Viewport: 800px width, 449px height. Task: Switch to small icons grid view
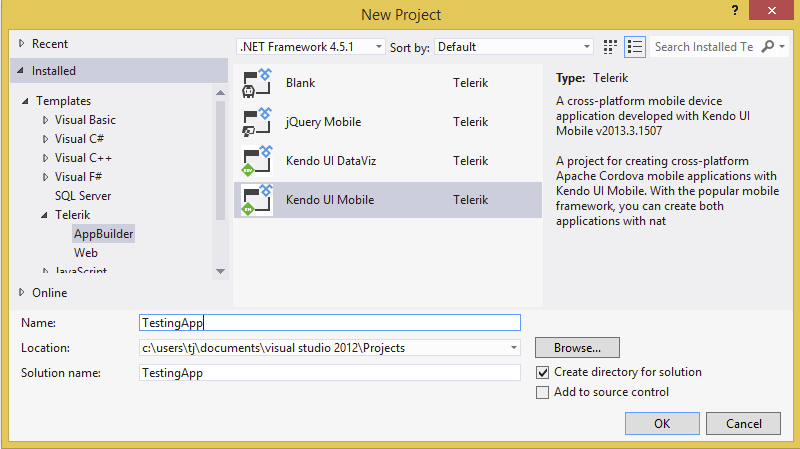coord(610,47)
